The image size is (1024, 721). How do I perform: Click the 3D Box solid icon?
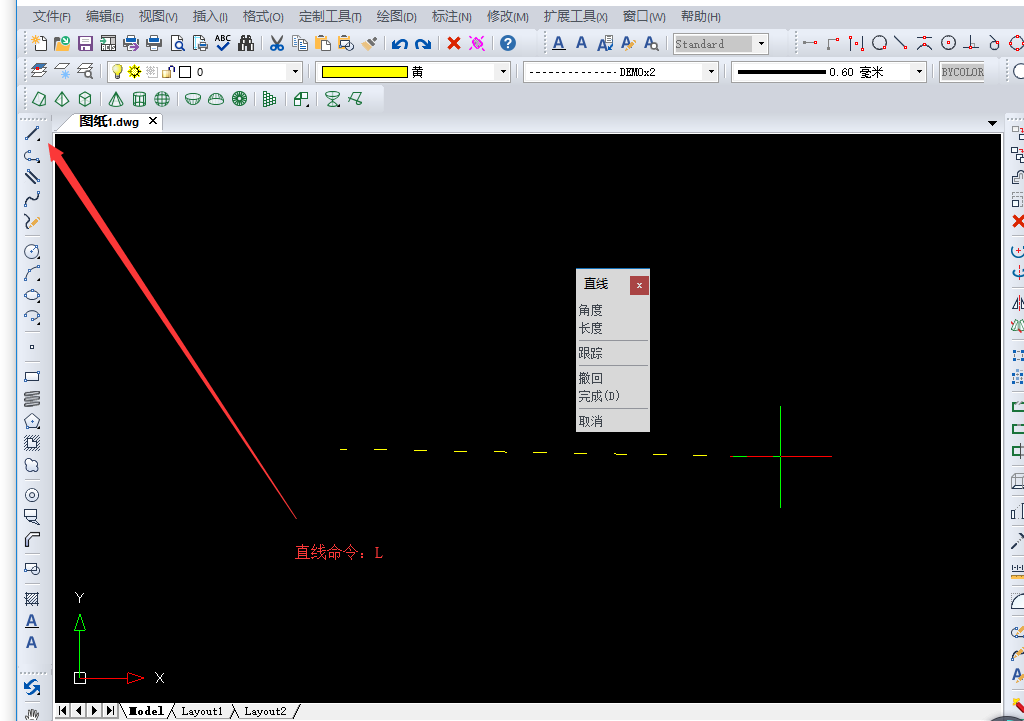[x=85, y=99]
